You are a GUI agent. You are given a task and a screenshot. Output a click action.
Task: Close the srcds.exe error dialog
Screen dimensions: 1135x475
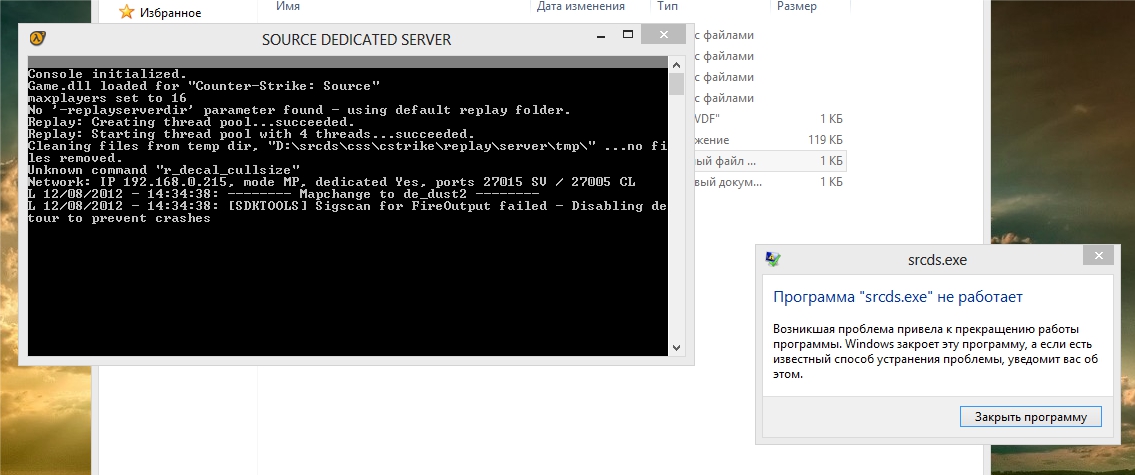(1099, 256)
